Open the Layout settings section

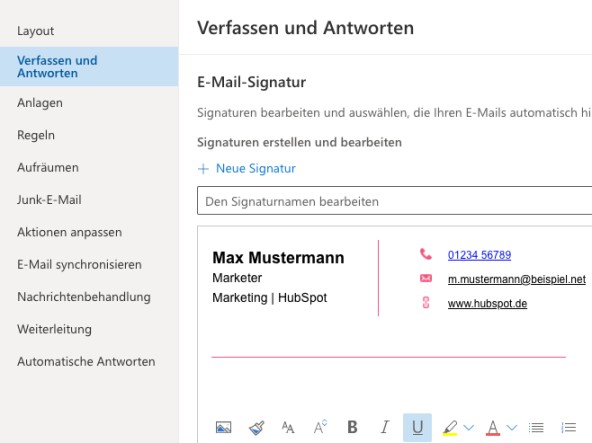pos(35,31)
